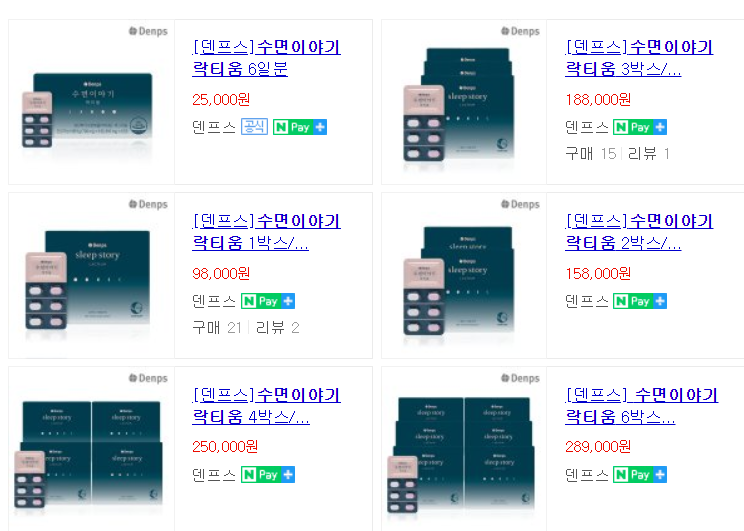Click N Pay icon on 188,000원 product
The image size is (744, 531).
coord(640,127)
